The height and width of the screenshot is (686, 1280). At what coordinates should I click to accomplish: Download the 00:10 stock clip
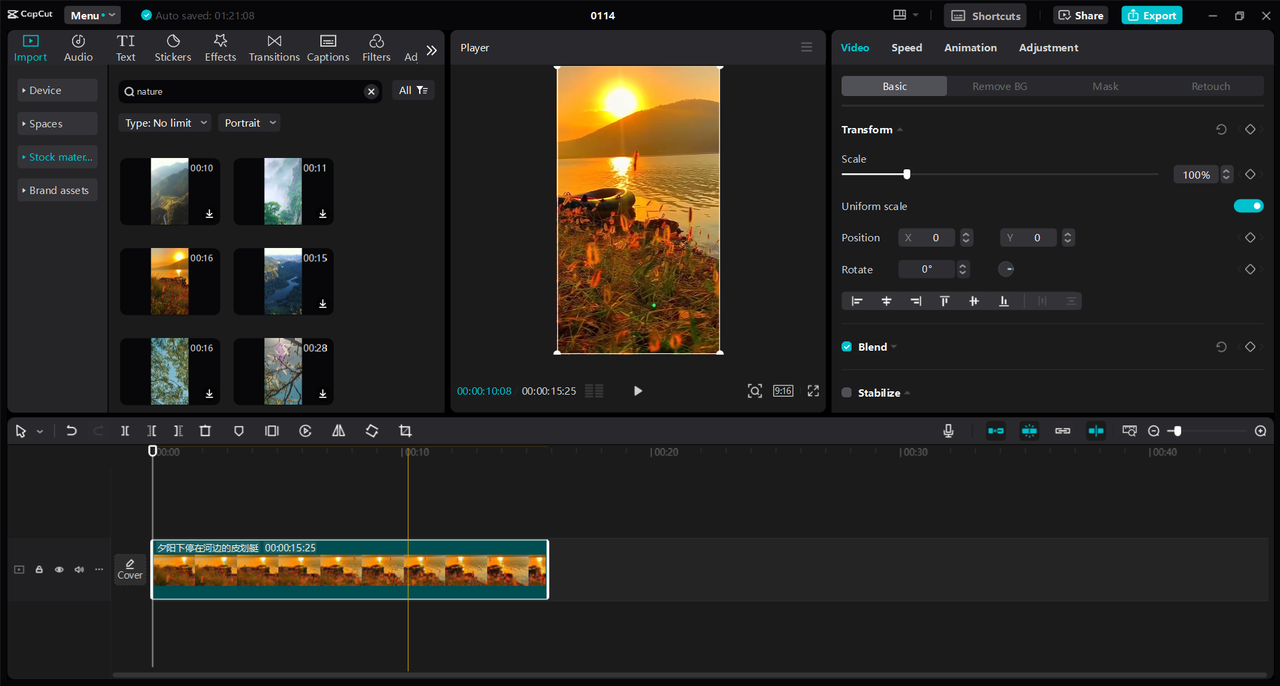point(210,214)
